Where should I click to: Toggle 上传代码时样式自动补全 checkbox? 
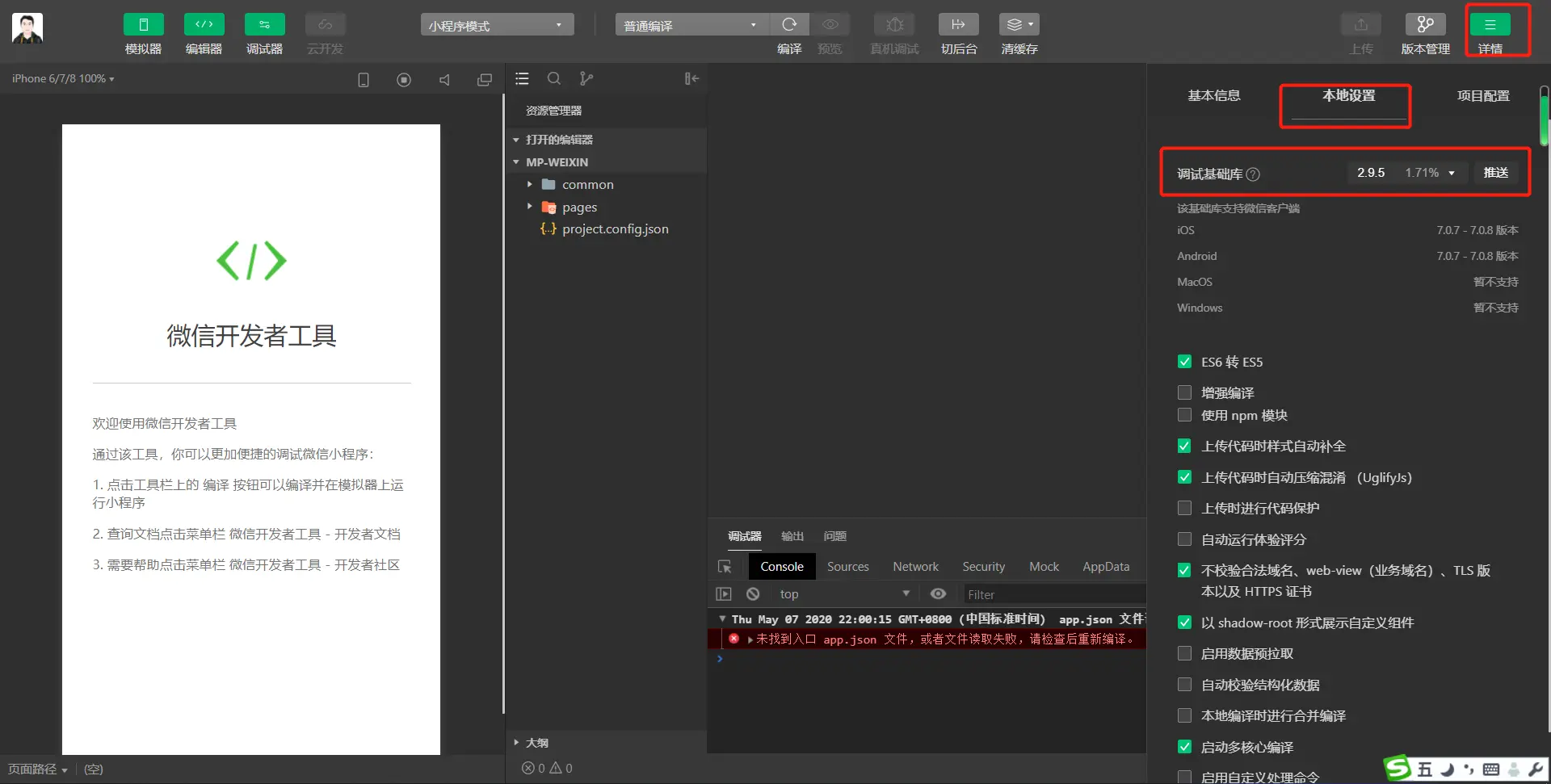[x=1184, y=446]
